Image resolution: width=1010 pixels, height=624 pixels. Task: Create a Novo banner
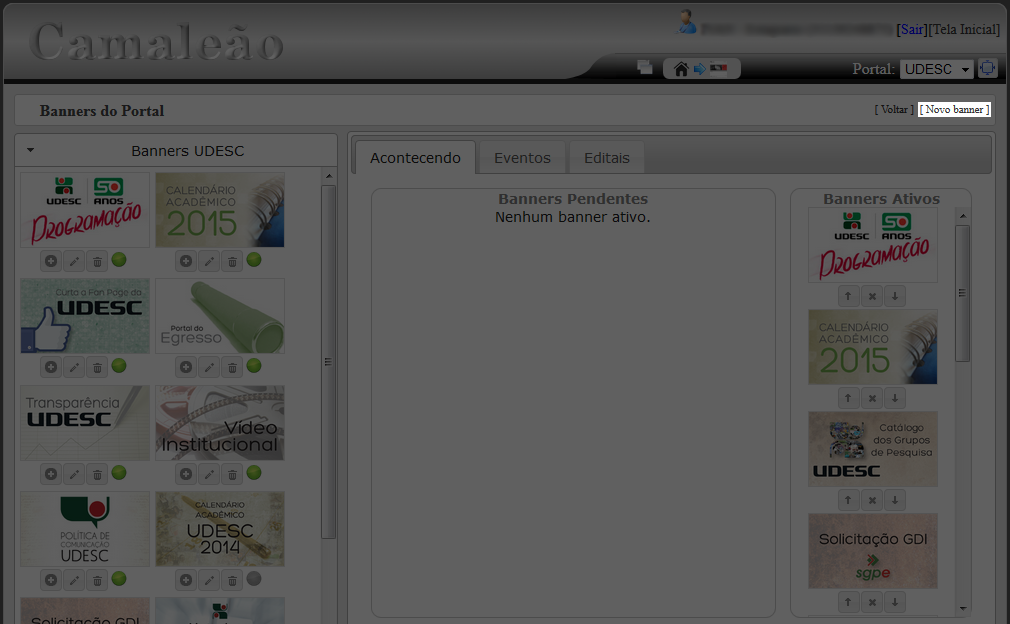coord(954,109)
